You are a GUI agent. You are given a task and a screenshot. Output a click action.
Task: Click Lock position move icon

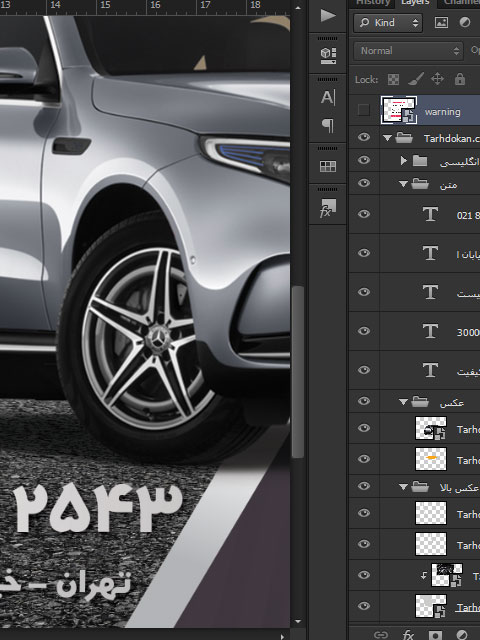[438, 79]
